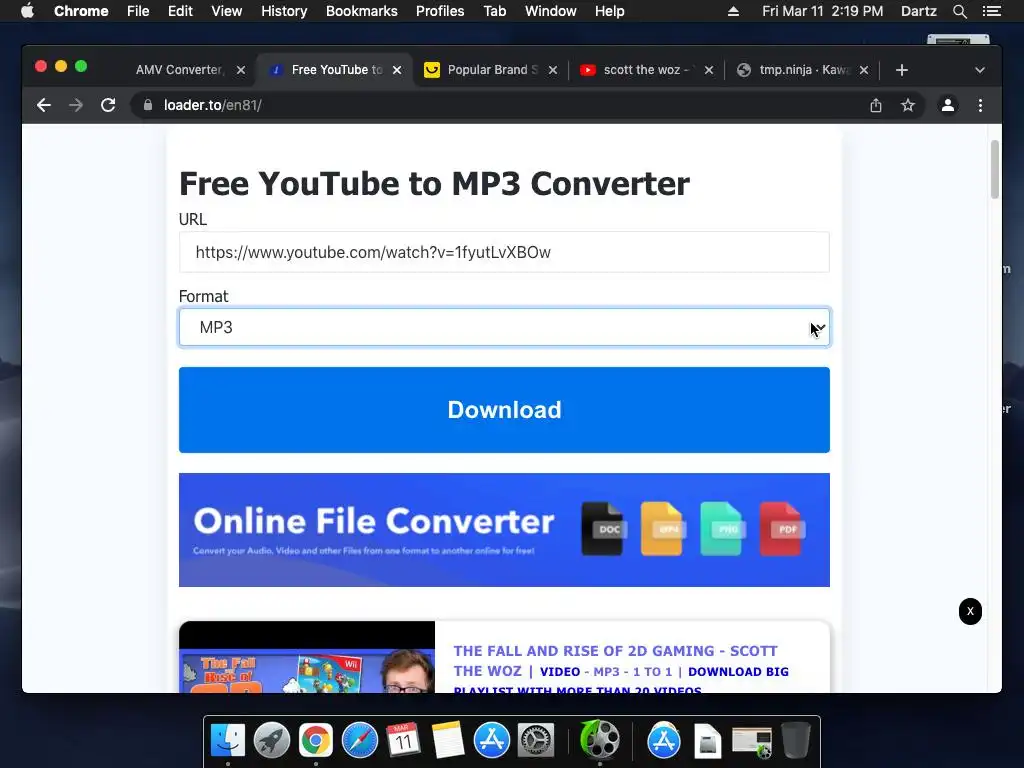Expand the tab search chevron
The image size is (1024, 768).
click(x=980, y=70)
